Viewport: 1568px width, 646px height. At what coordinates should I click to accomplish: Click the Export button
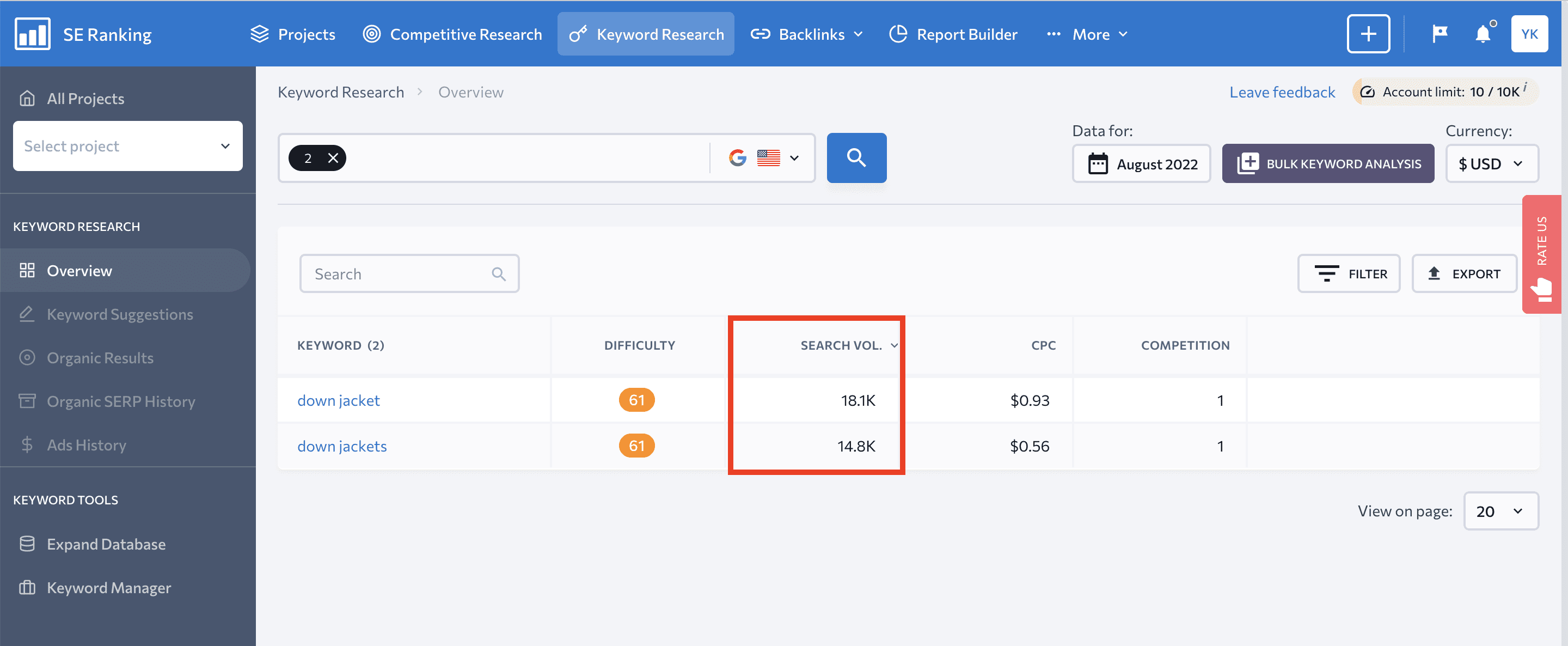tap(1463, 272)
